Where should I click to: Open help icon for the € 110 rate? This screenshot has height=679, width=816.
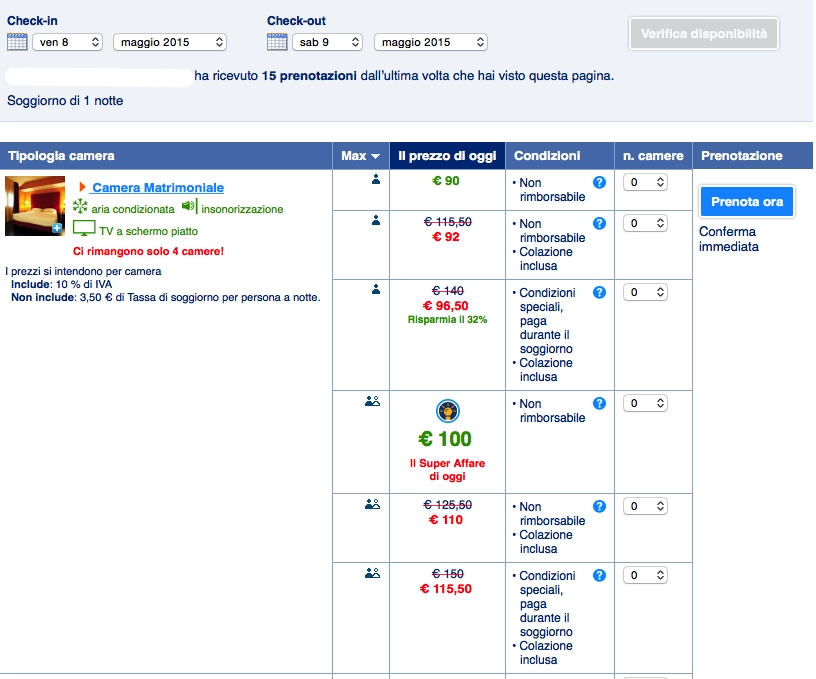[600, 506]
